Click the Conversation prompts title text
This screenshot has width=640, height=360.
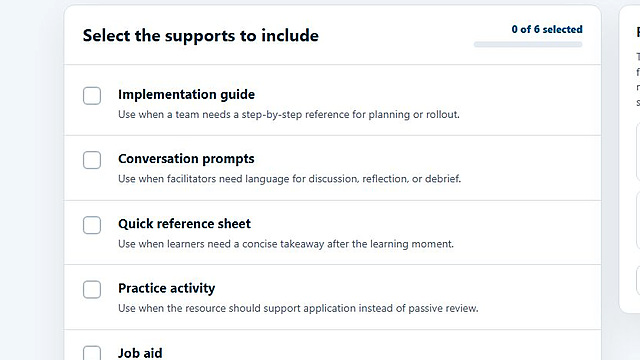pos(186,159)
